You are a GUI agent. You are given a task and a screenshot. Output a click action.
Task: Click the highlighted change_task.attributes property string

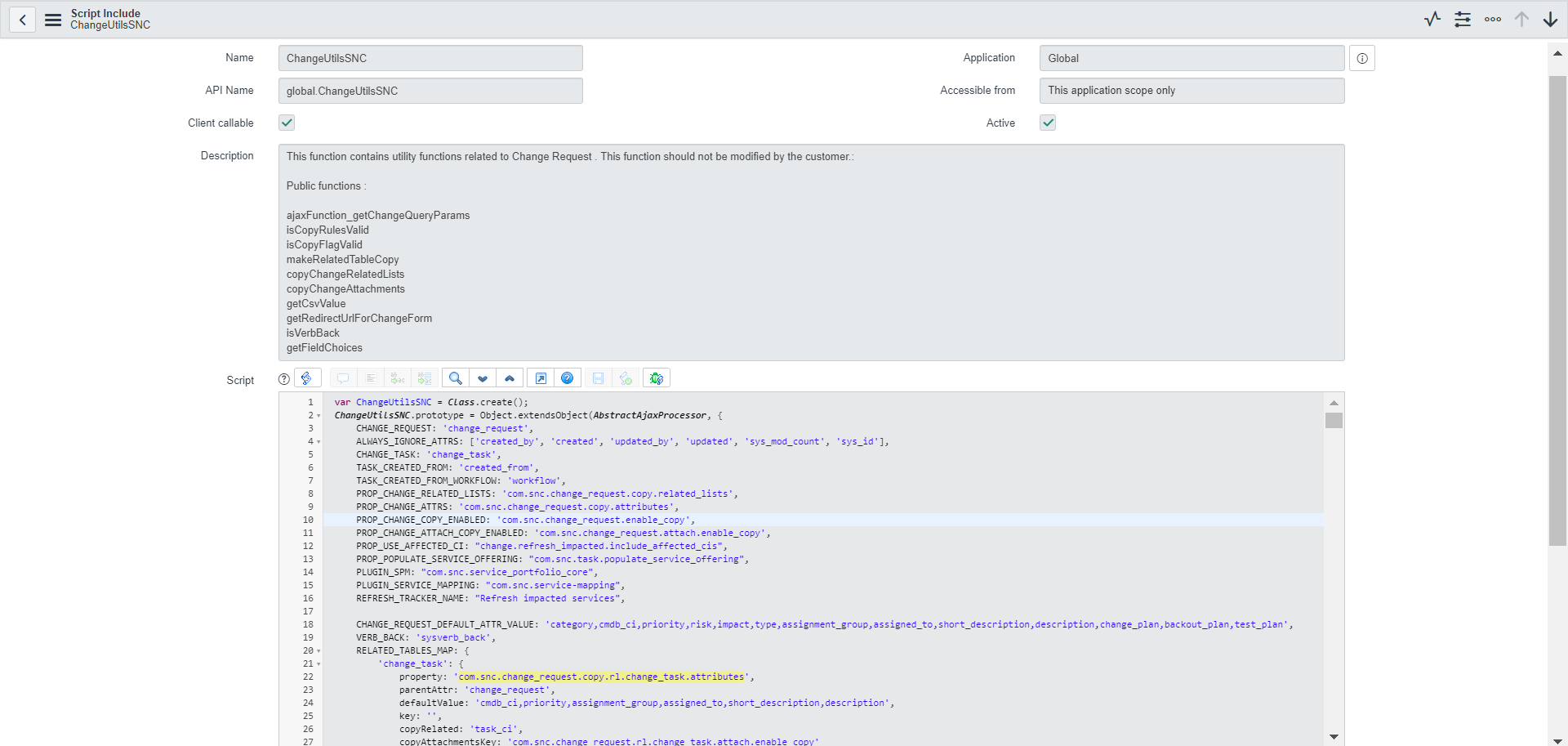(602, 677)
